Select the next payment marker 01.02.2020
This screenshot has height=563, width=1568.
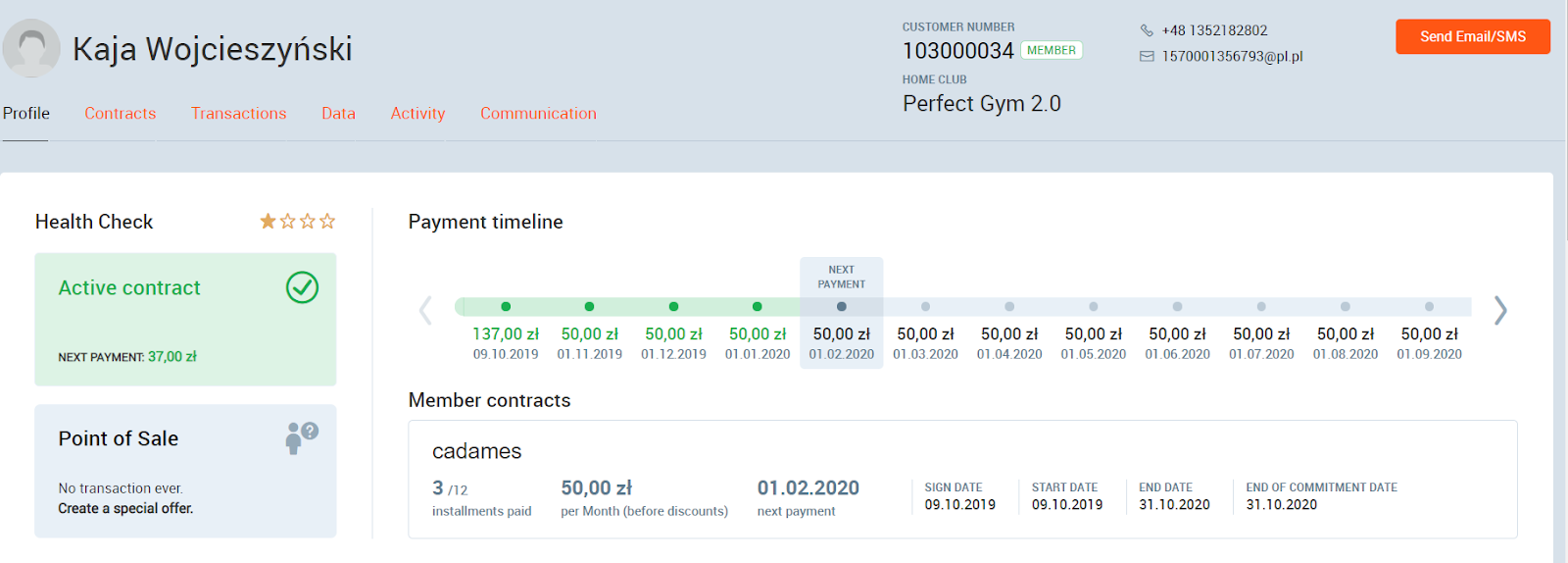[x=841, y=307]
